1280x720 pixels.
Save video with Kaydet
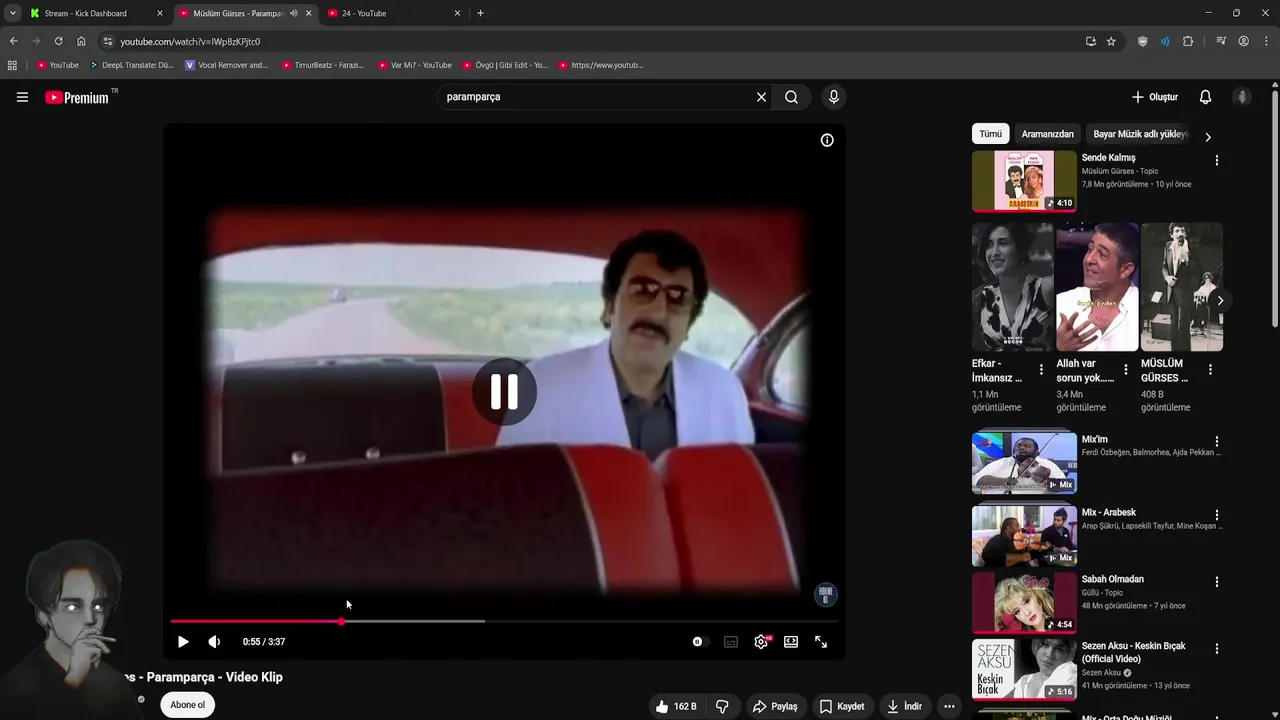842,706
